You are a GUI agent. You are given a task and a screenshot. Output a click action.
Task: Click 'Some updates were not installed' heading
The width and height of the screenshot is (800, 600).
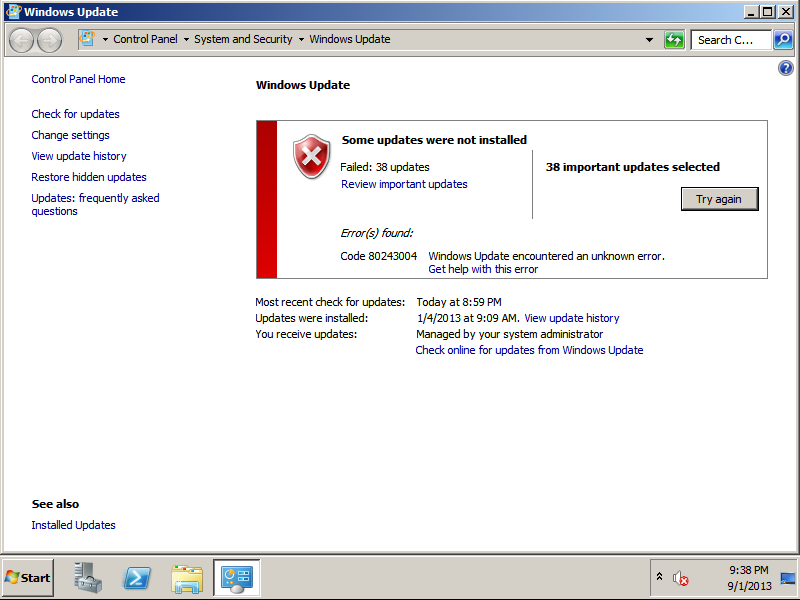point(434,140)
